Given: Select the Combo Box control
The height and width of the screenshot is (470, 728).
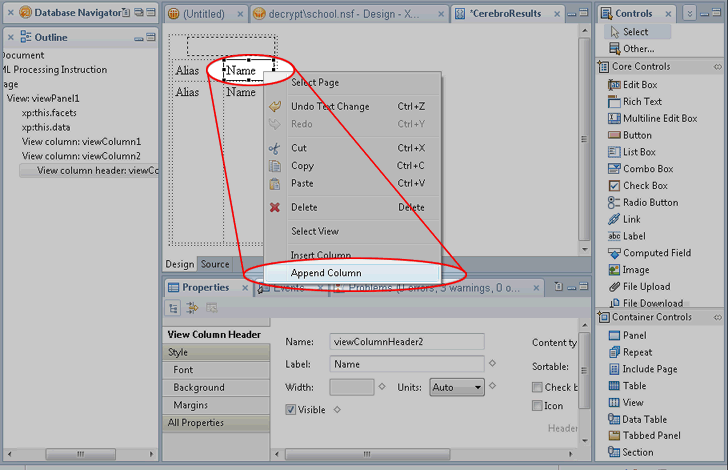Looking at the screenshot, I should pos(640,169).
